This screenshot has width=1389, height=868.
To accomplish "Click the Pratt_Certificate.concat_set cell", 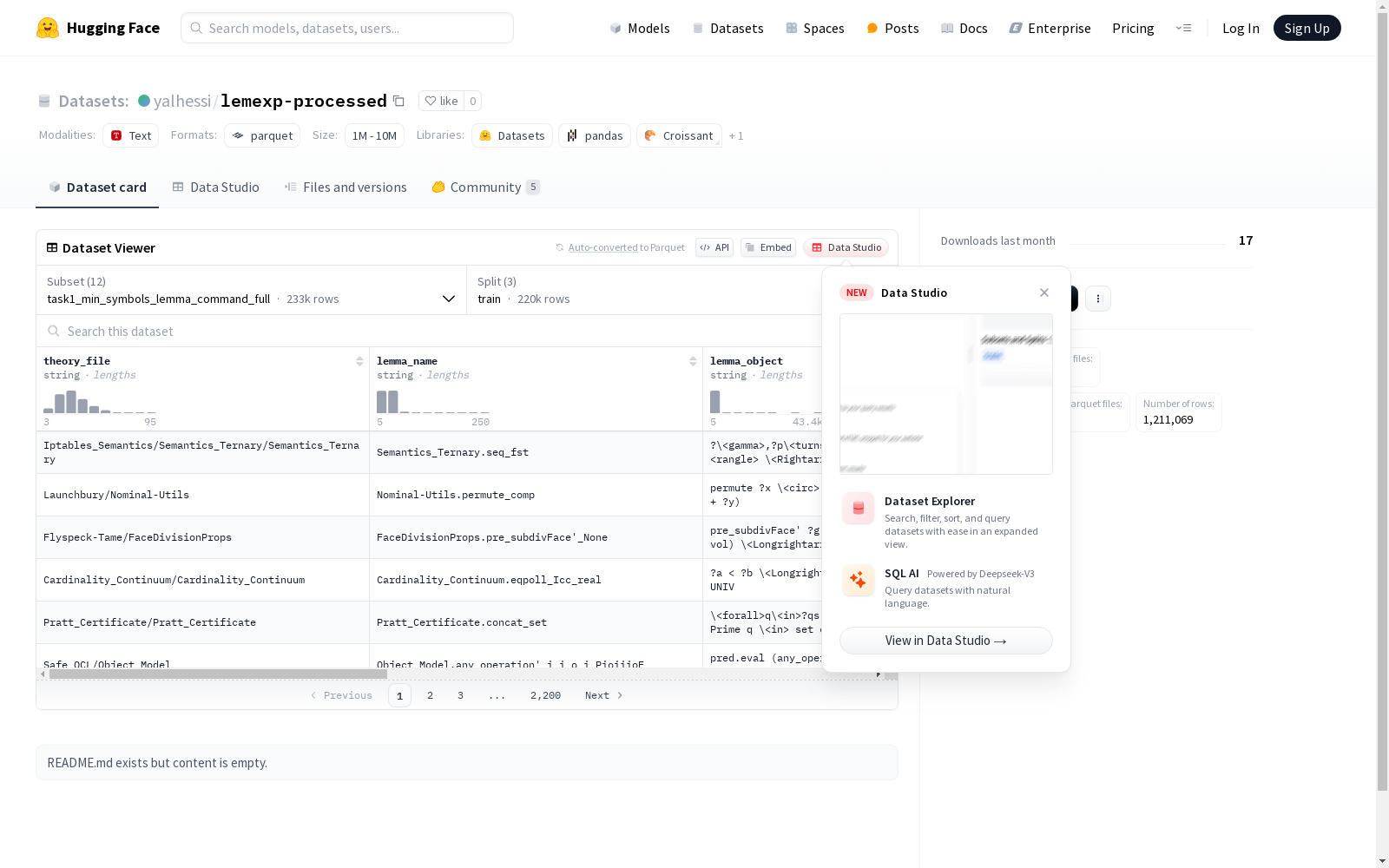I will 536,622.
